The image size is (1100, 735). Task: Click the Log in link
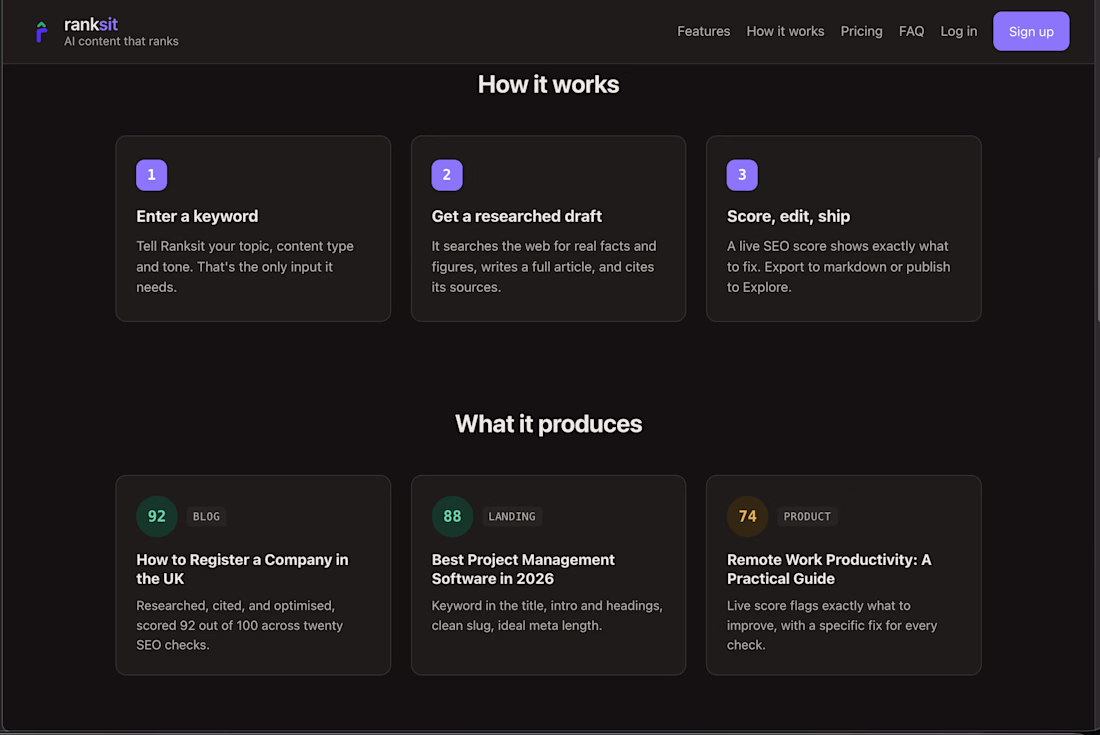pos(958,32)
